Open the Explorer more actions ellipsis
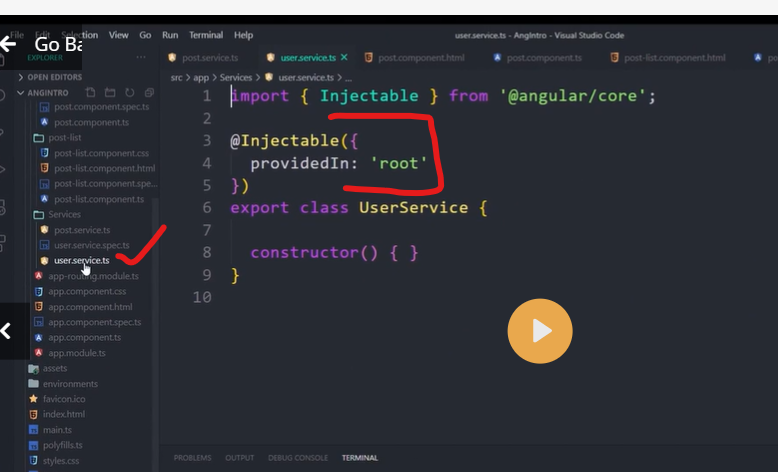This screenshot has height=472, width=778. click(x=141, y=58)
